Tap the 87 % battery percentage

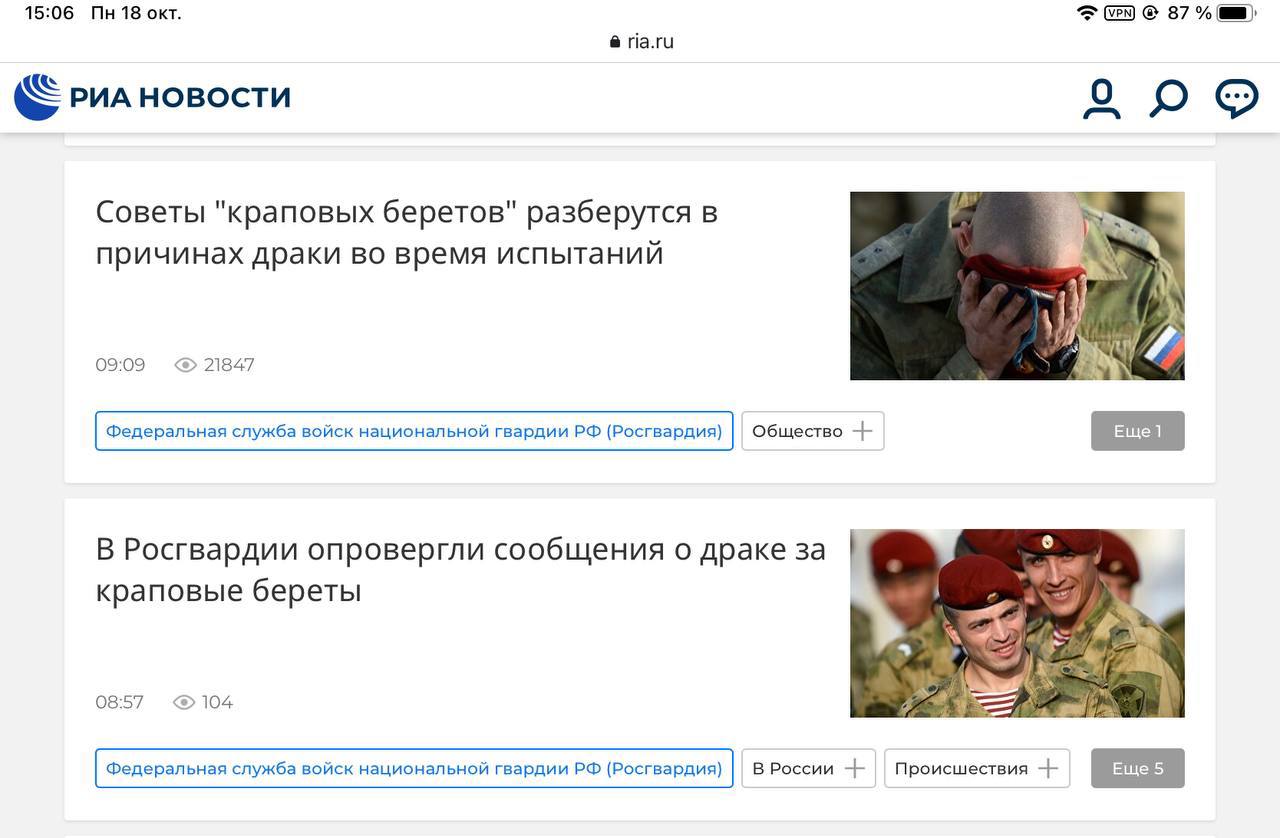(1189, 13)
